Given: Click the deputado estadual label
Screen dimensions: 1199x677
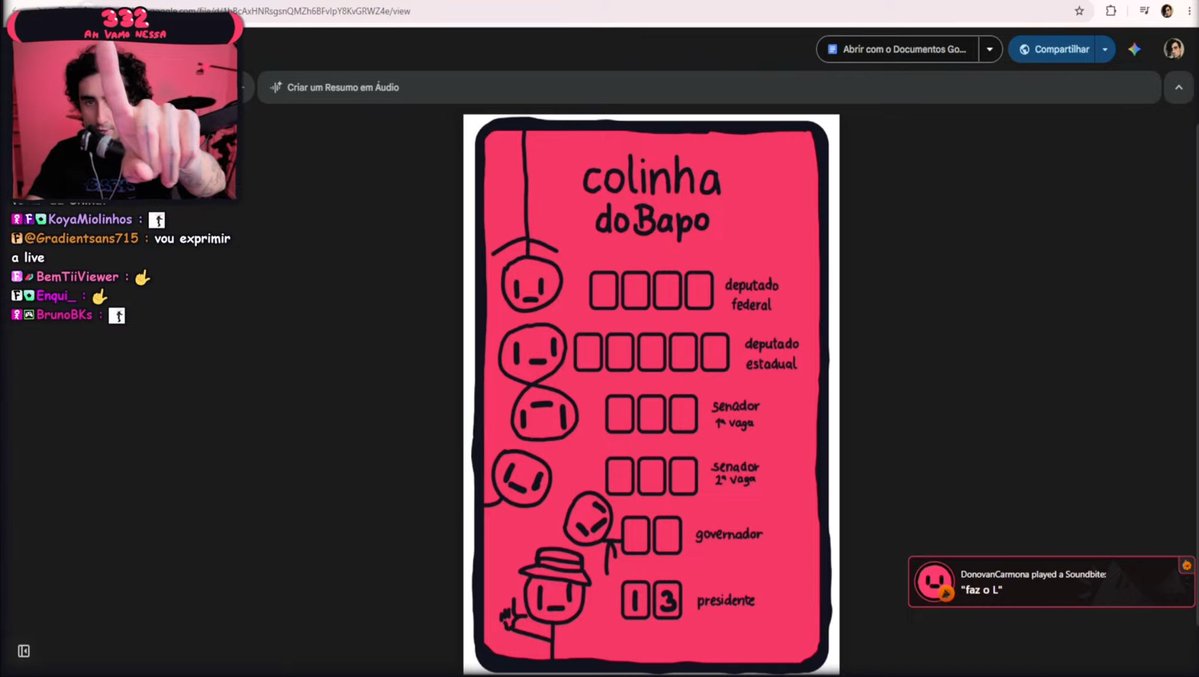Looking at the screenshot, I should point(772,353).
